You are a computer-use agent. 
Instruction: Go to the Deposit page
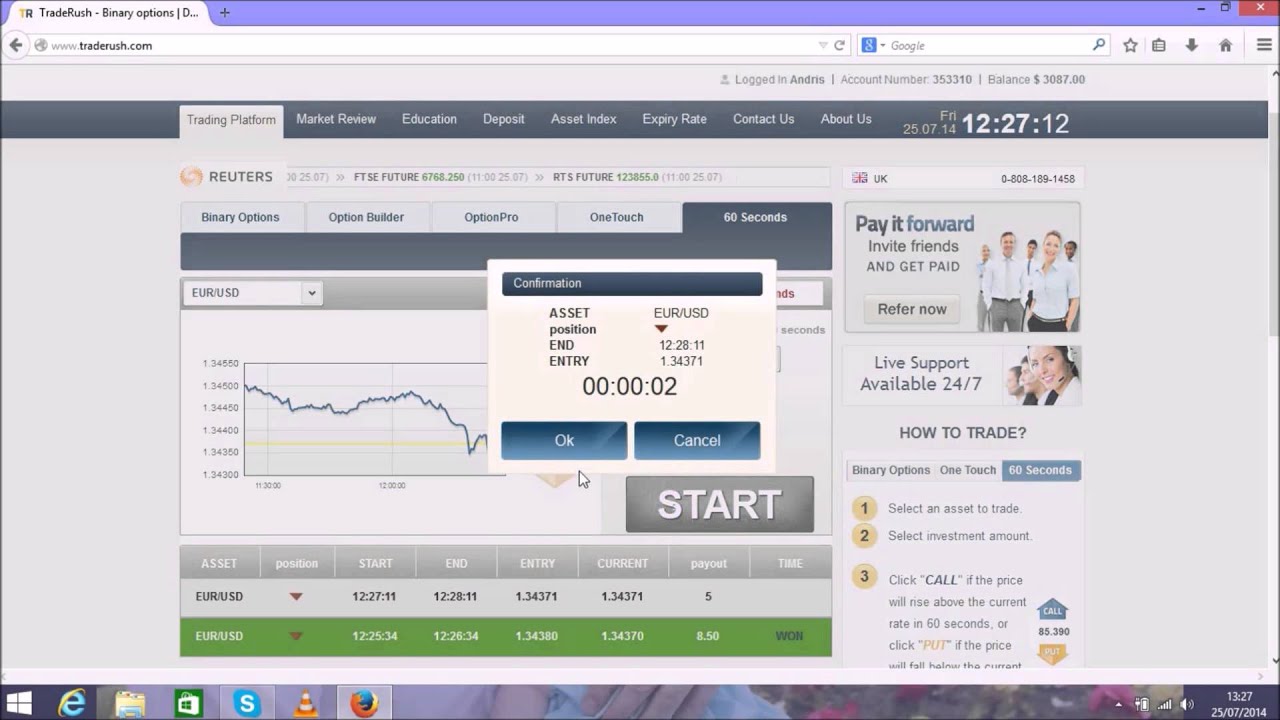tap(503, 119)
